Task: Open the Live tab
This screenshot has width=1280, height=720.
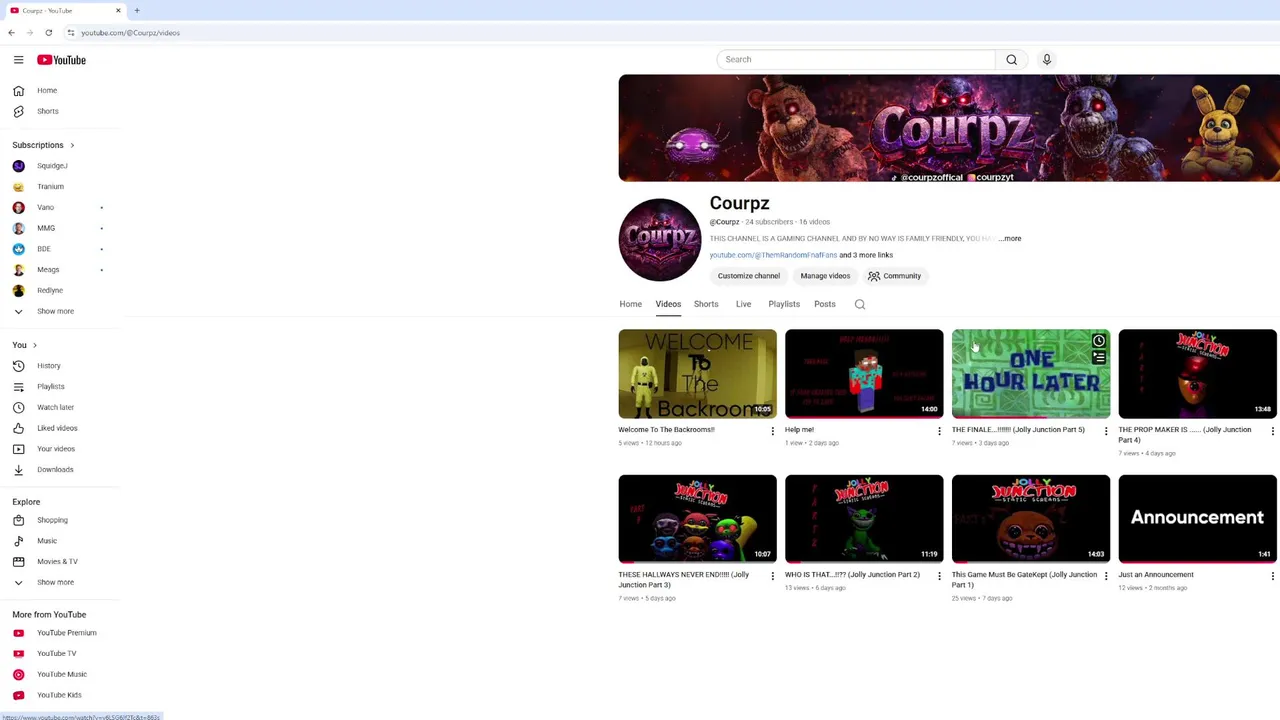Action: (743, 304)
